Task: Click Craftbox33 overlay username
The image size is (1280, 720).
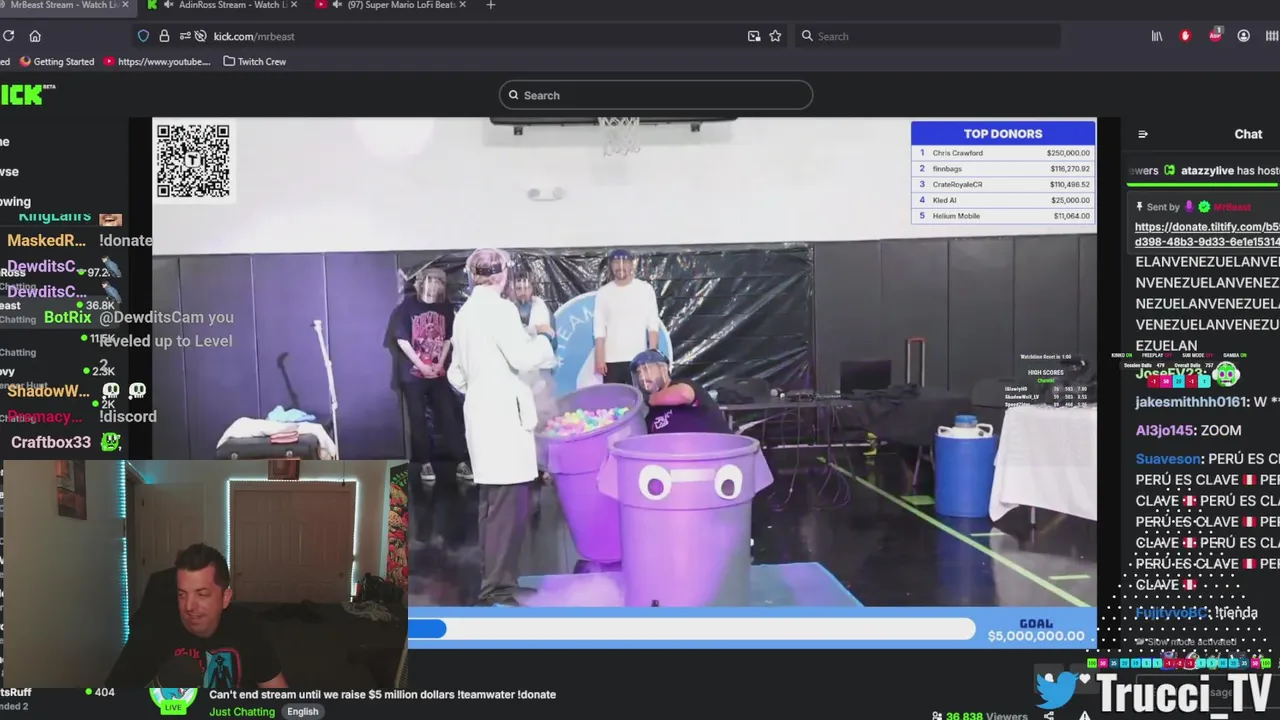Action: (51, 442)
